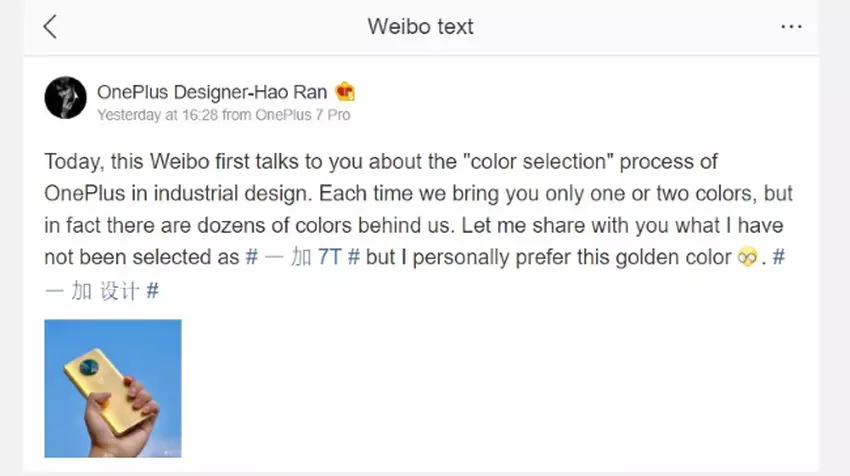Click the "Weibo text" page title
The image size is (850, 476).
click(420, 27)
